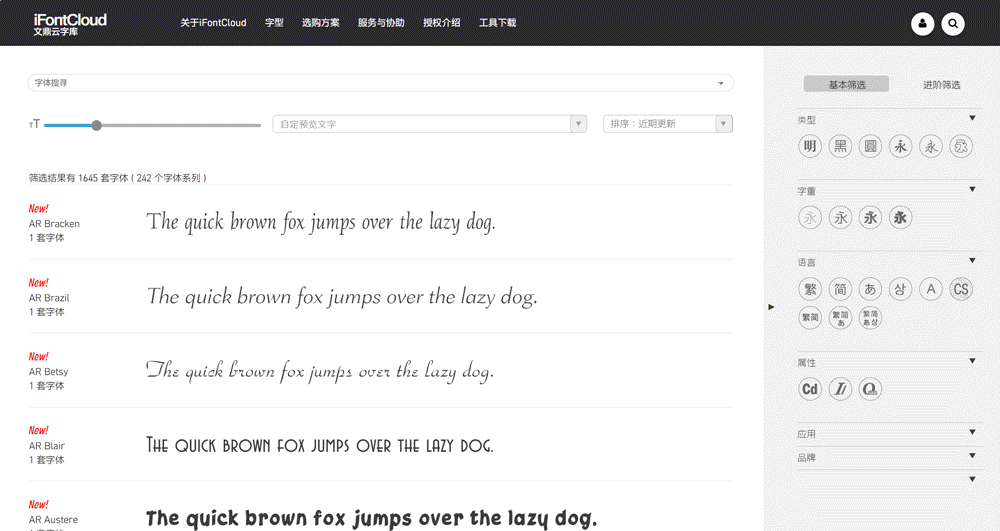
Task: Click into the 自定预览文字 text field
Action: pyautogui.click(x=422, y=124)
